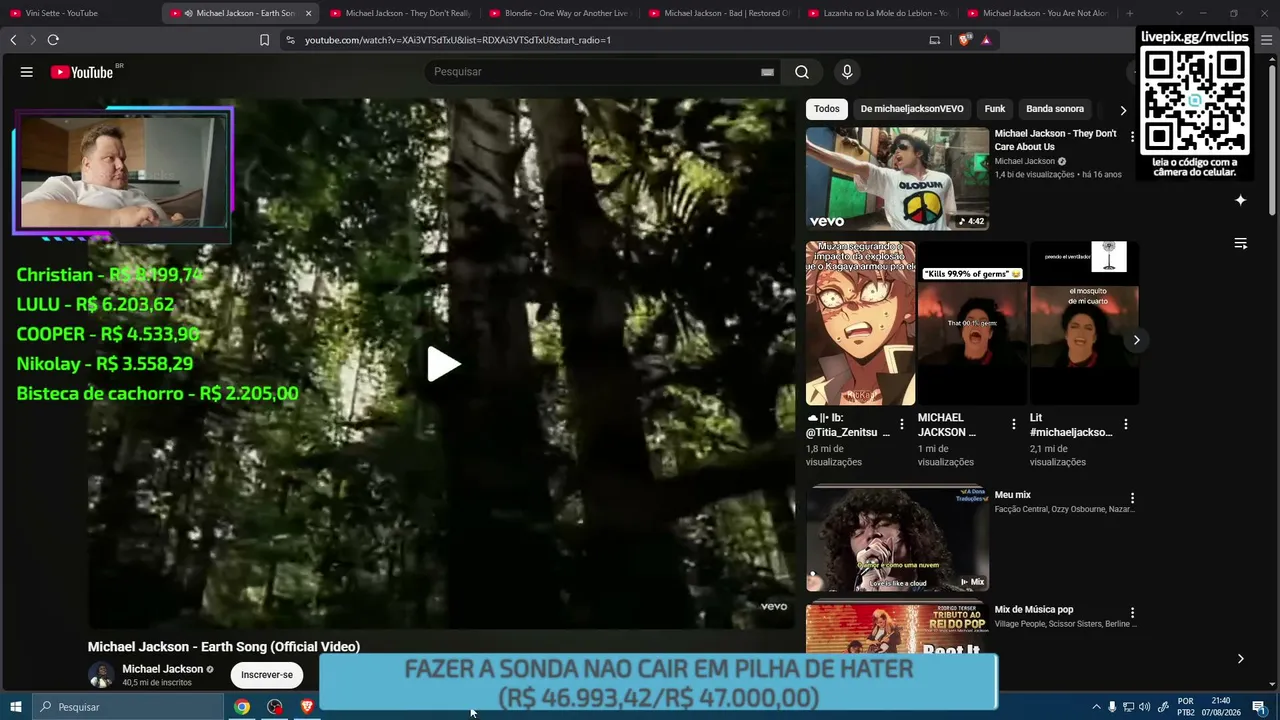The height and width of the screenshot is (720, 1280).
Task: Open the Meu mix thumbnail
Action: (x=897, y=539)
